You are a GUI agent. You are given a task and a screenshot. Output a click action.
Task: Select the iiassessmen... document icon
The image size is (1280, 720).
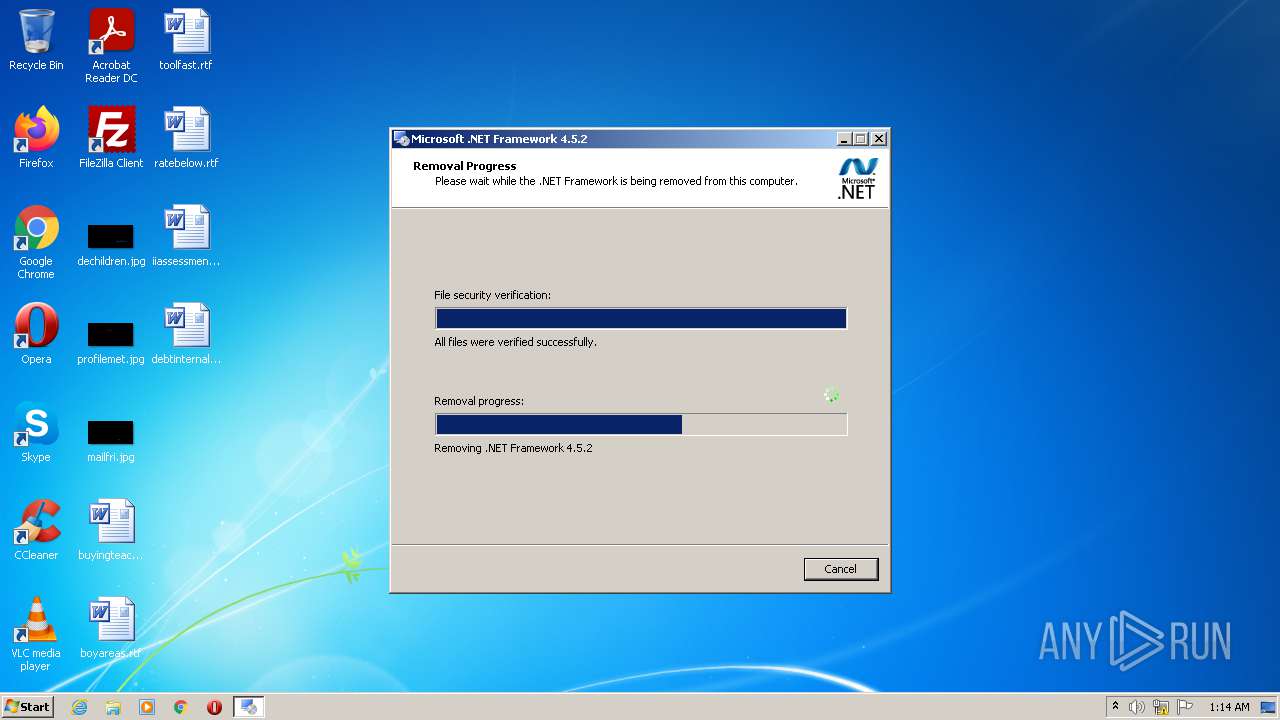pyautogui.click(x=186, y=236)
